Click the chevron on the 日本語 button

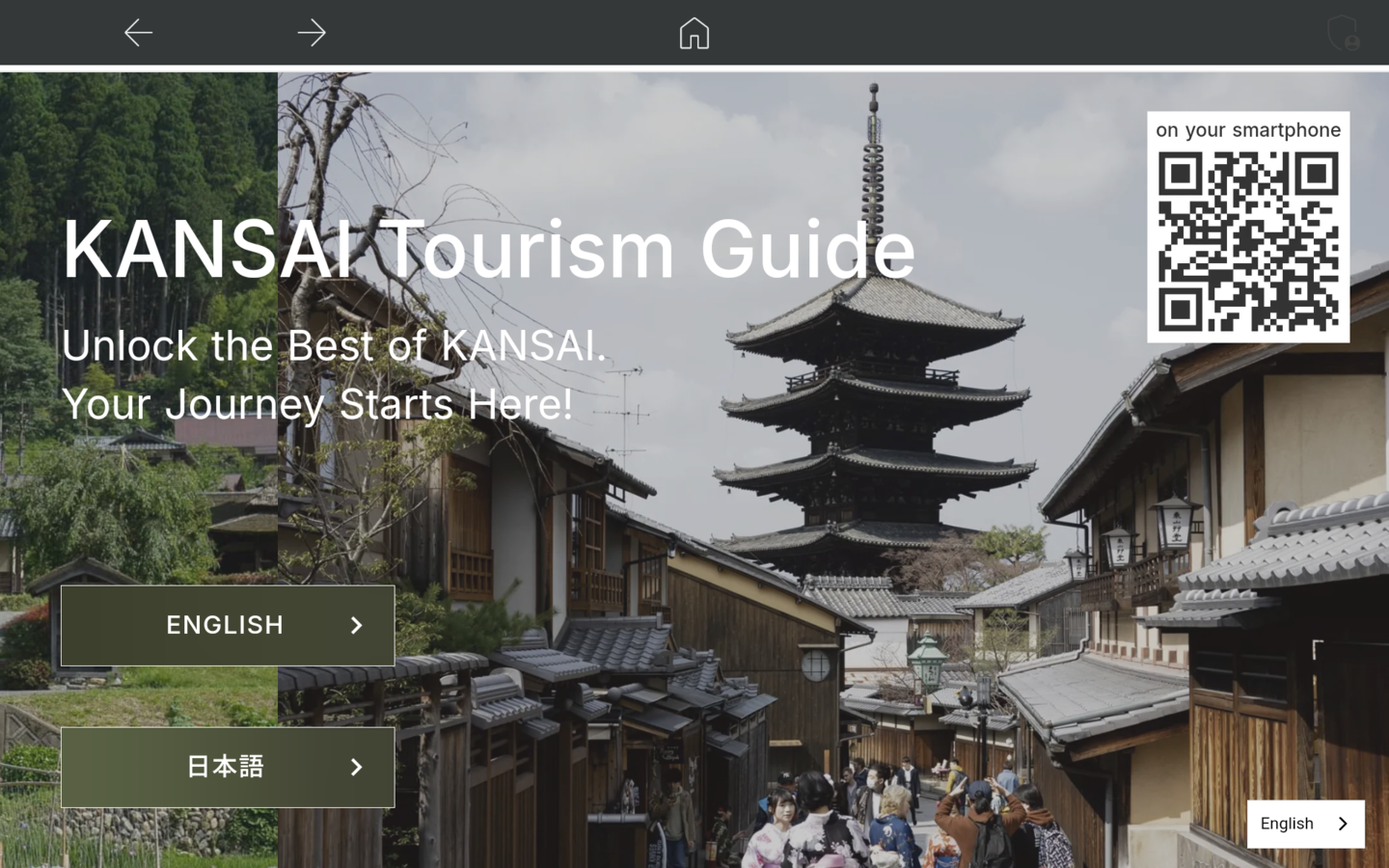tap(356, 767)
